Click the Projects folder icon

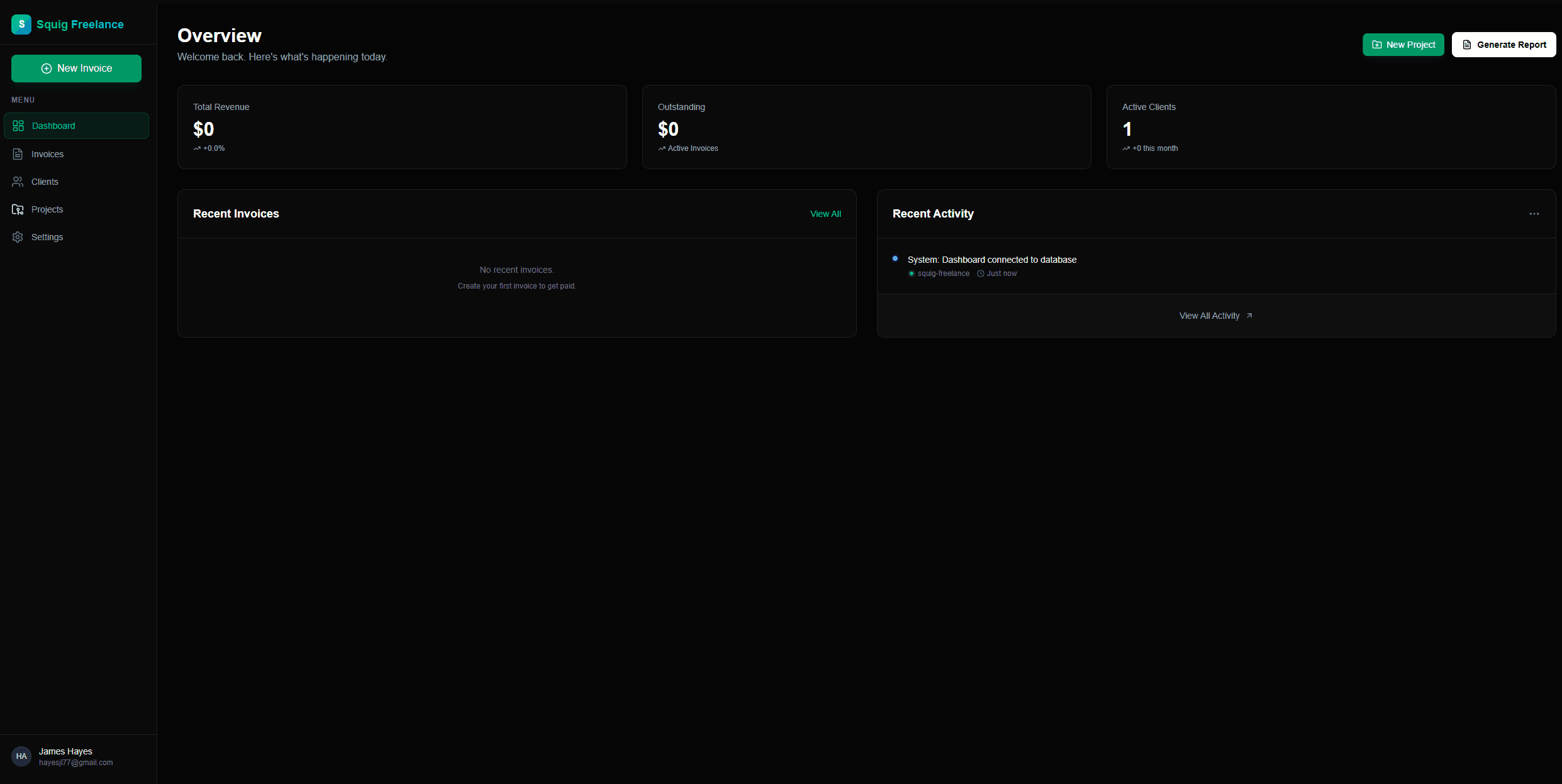(x=18, y=209)
